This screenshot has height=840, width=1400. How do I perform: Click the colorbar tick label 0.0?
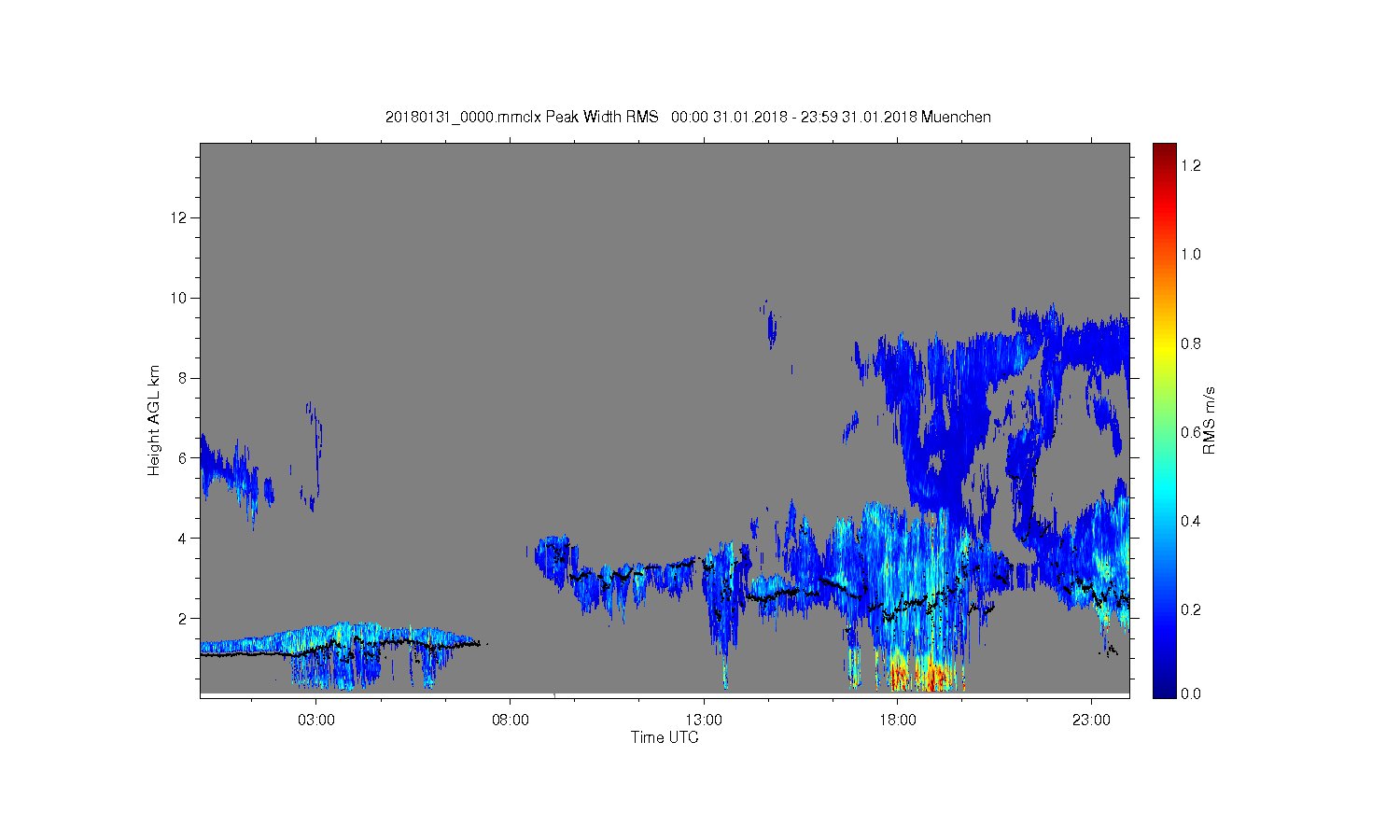point(1191,693)
